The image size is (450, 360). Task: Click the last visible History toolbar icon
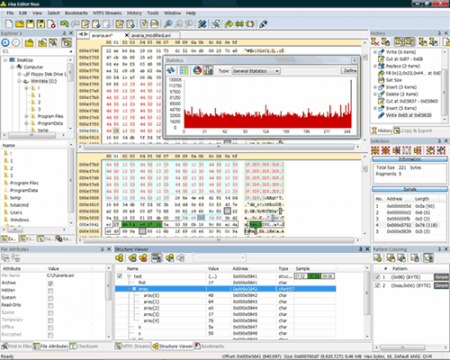coord(446,42)
